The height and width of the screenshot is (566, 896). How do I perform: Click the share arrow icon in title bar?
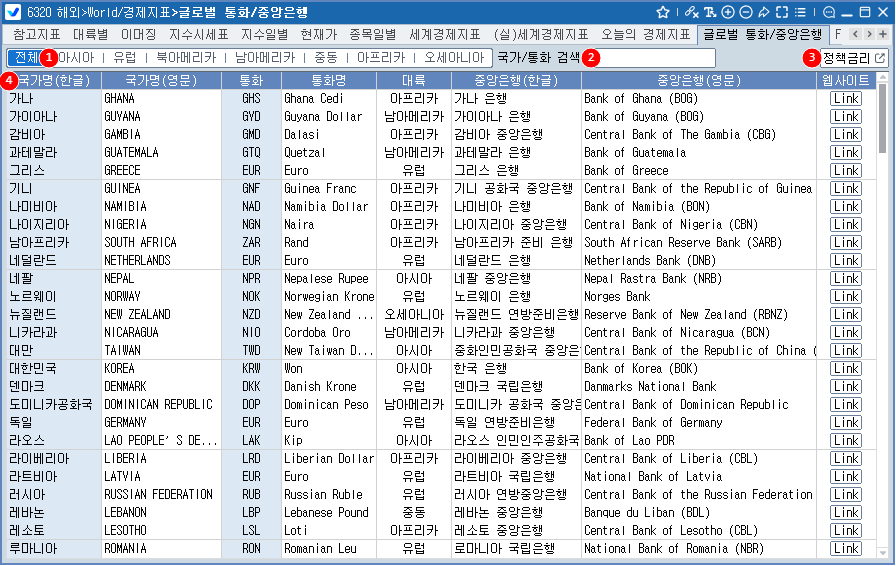coord(763,12)
